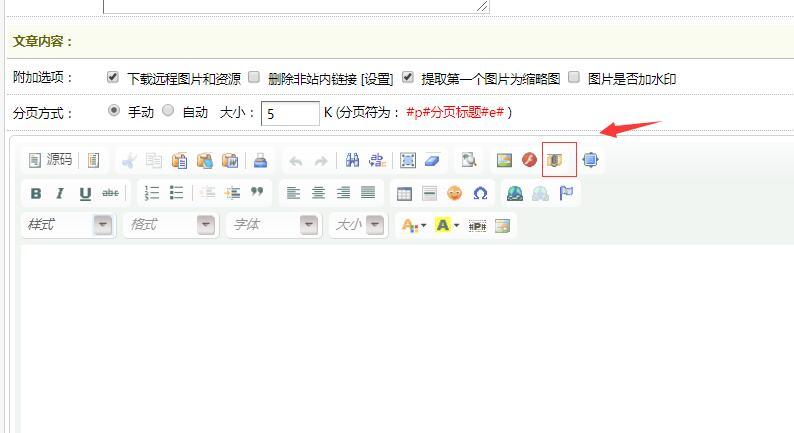Toggle strikethrough abc formatting
The height and width of the screenshot is (433, 794).
tap(110, 193)
